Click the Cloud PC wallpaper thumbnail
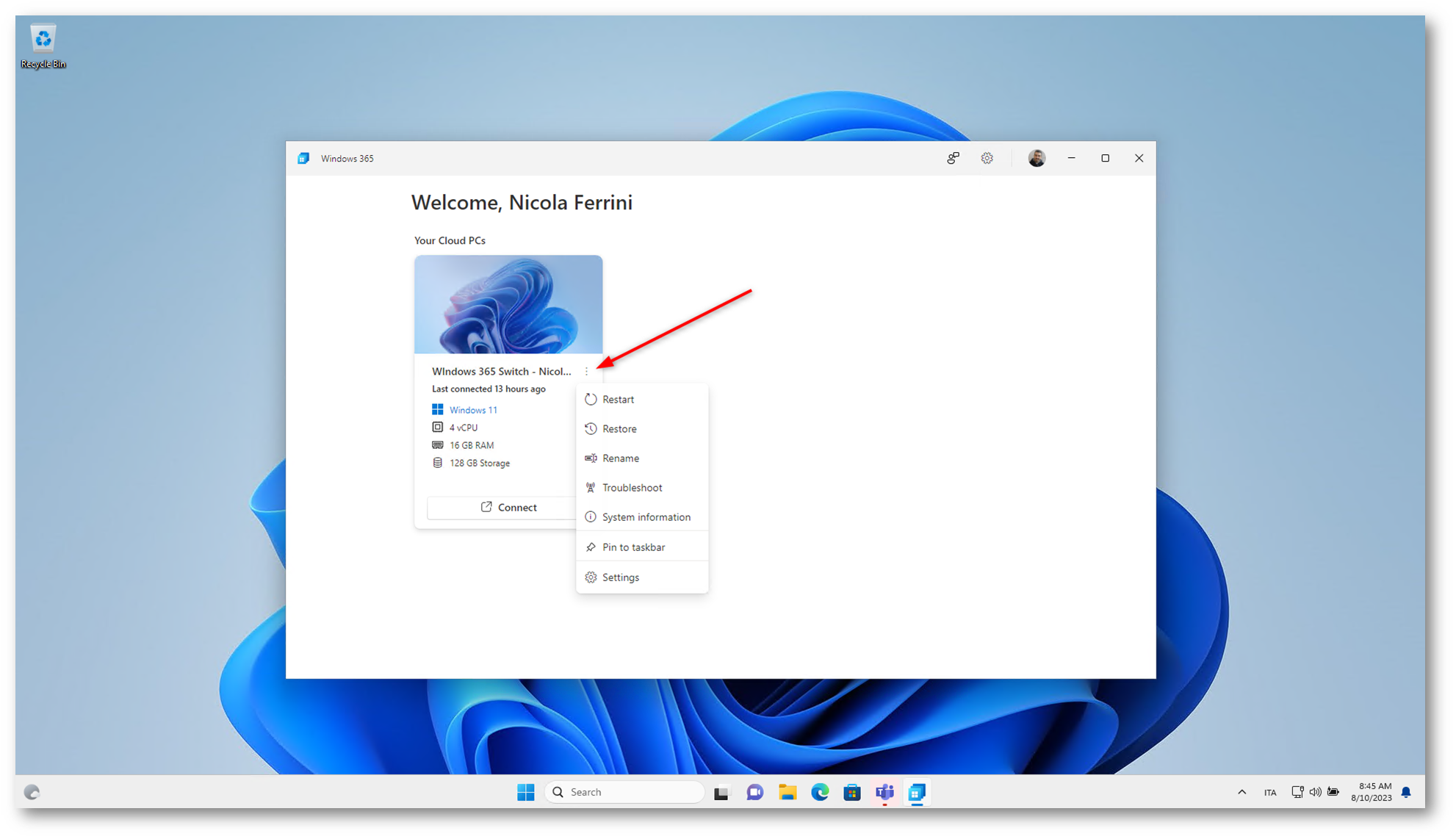The width and height of the screenshot is (1456, 839). click(508, 304)
